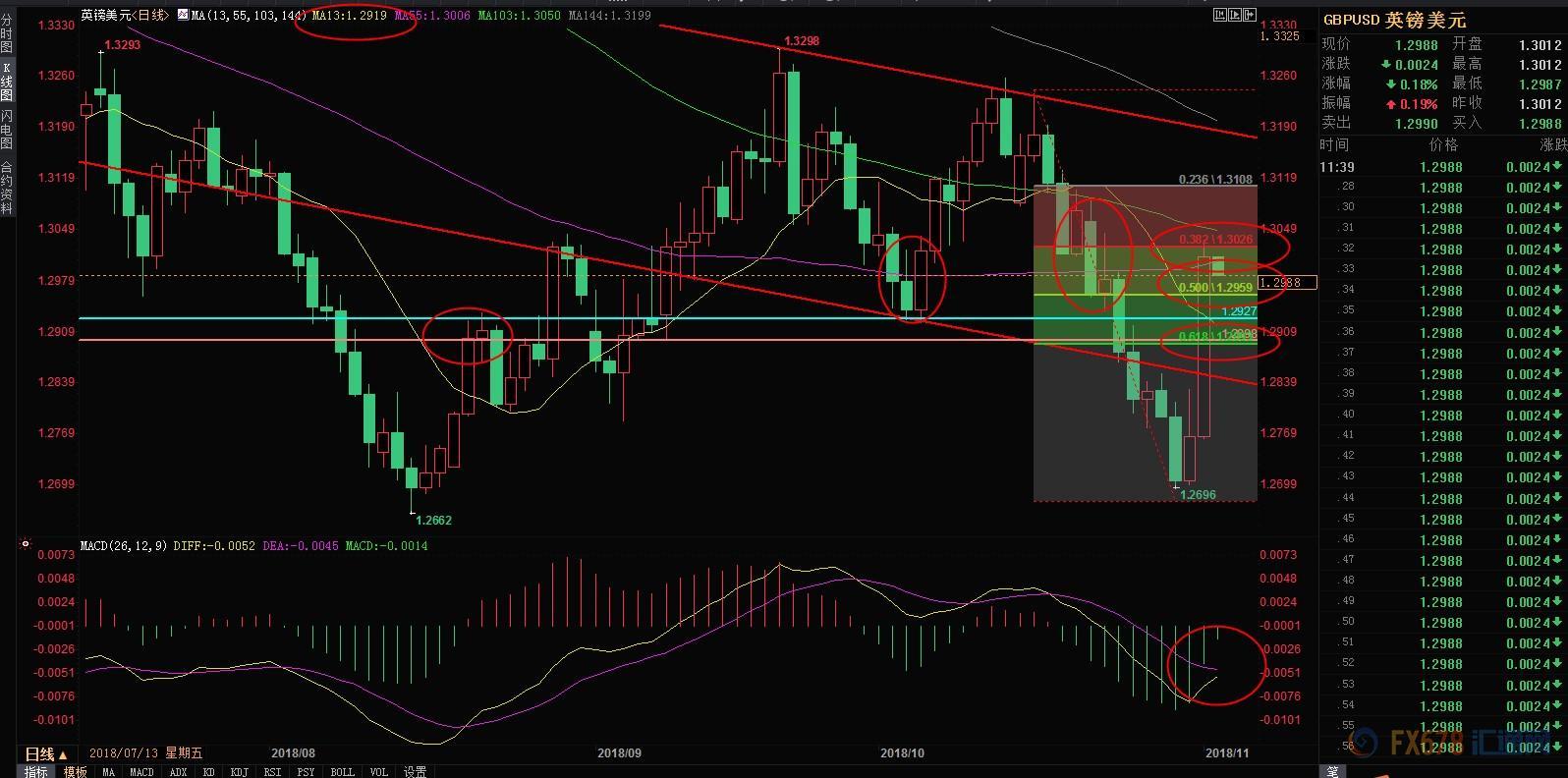Choose the ADX indicator
The height and width of the screenshot is (778, 1568).
(178, 771)
